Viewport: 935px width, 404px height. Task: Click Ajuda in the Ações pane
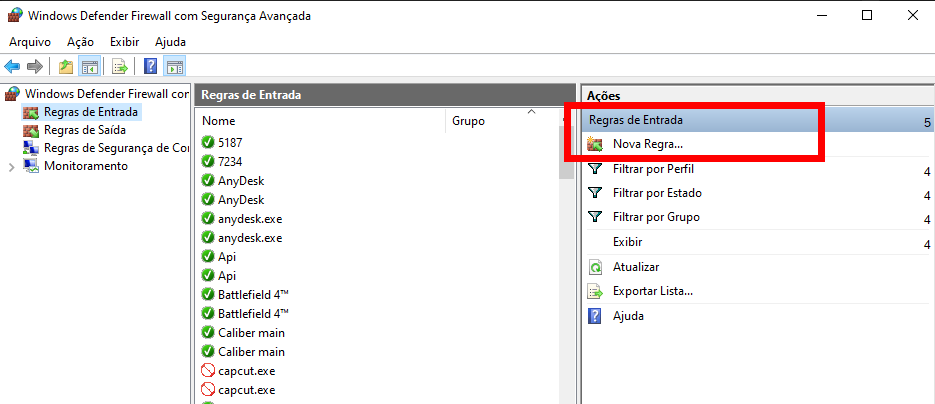[628, 316]
